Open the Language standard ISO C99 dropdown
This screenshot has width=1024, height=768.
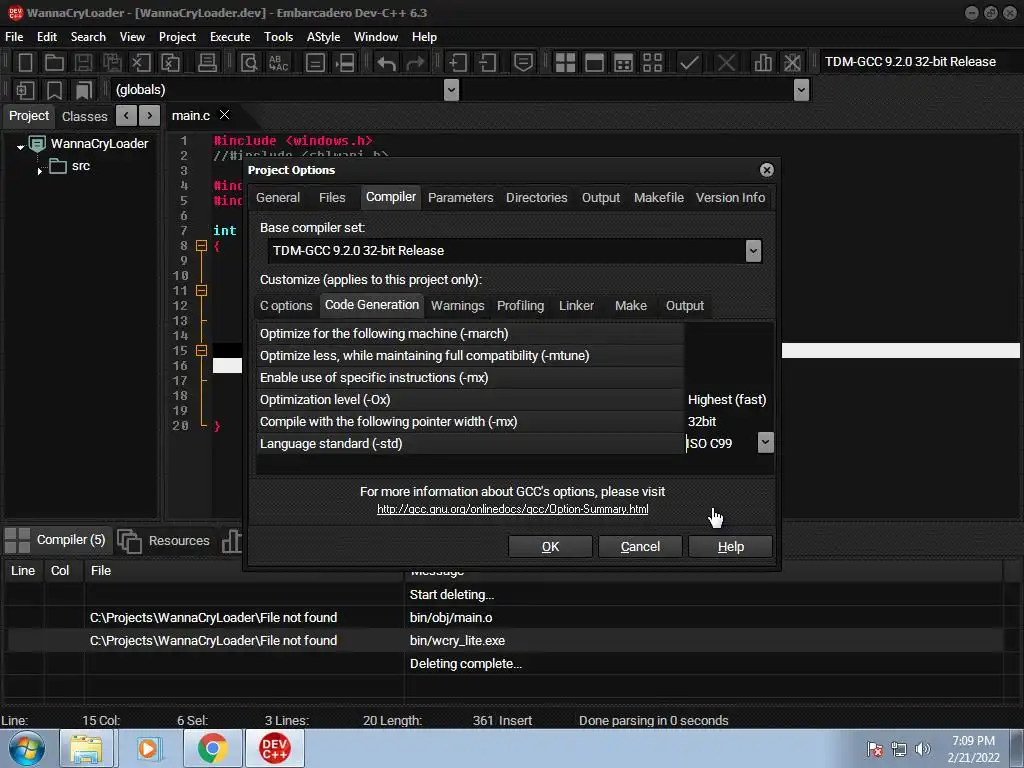tap(765, 443)
